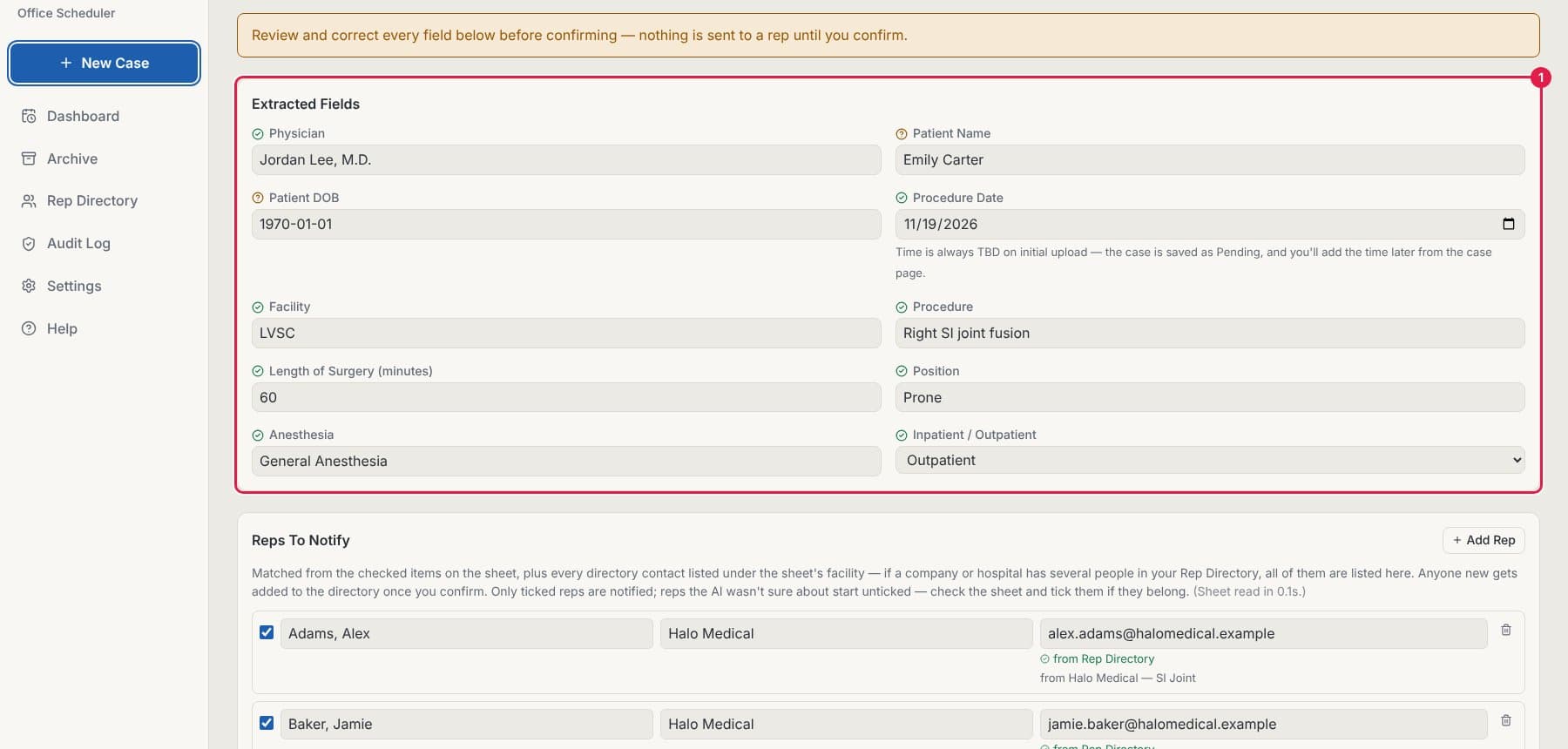Click the Audit Log shield icon
1568x749 pixels.
point(29,243)
